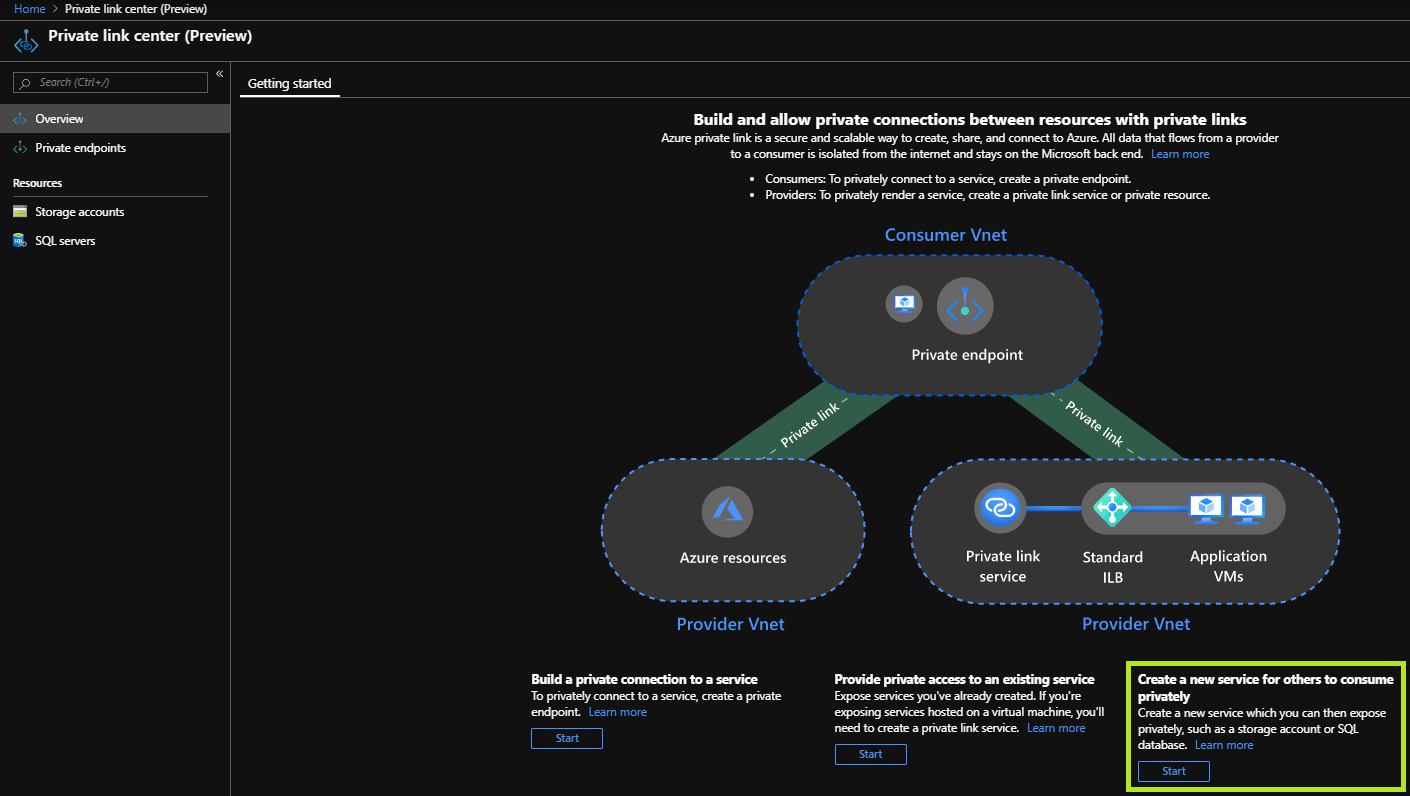Click the Application VMs label

pyautogui.click(x=1228, y=566)
